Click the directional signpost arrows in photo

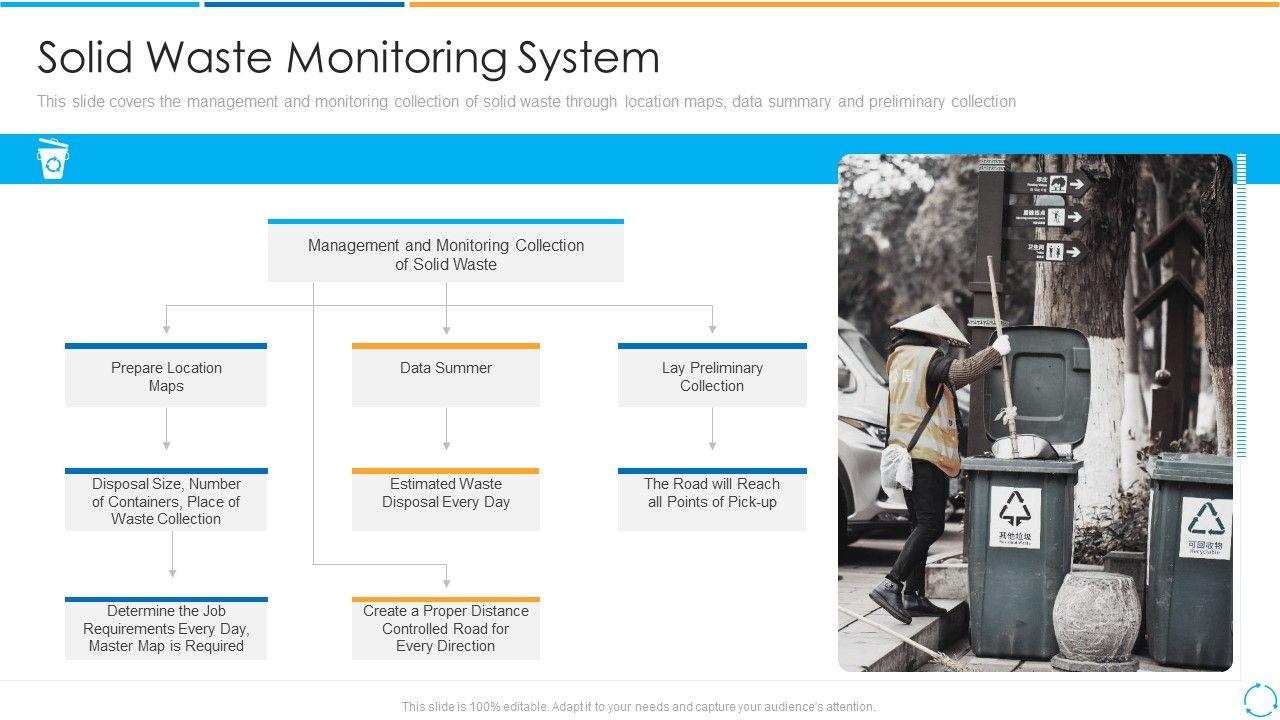tap(1046, 215)
